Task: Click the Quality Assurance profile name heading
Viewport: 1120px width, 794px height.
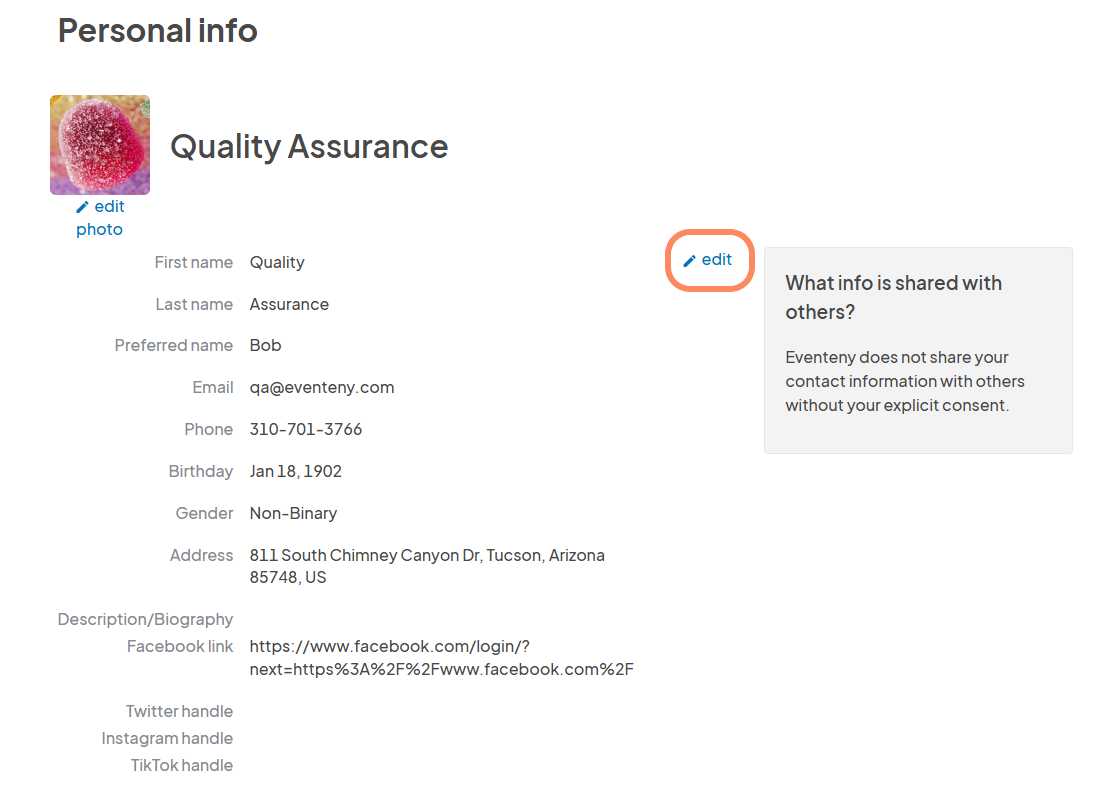Action: 309,146
